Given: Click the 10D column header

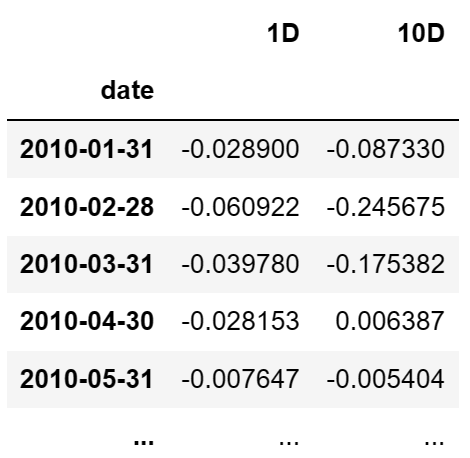Looking at the screenshot, I should [x=421, y=33].
